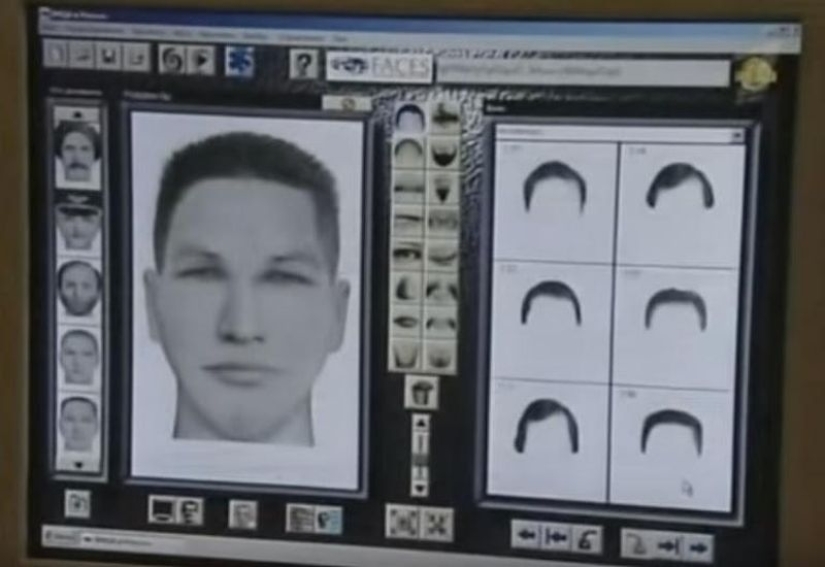Viewport: 825px width, 567px height.
Task: Select the goatee beard feature icon
Action: click(x=444, y=185)
